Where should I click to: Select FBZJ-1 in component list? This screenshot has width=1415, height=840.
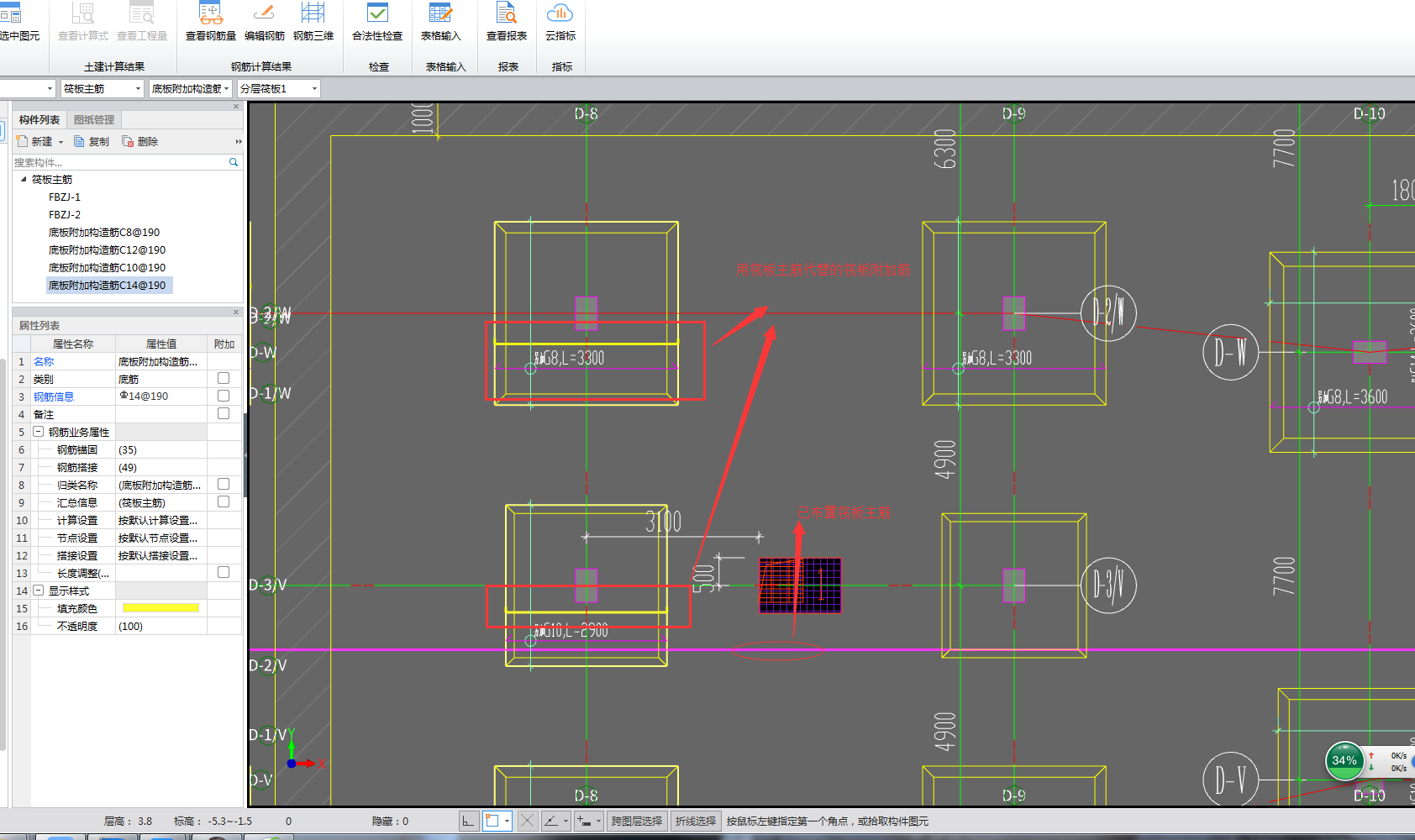(x=65, y=197)
